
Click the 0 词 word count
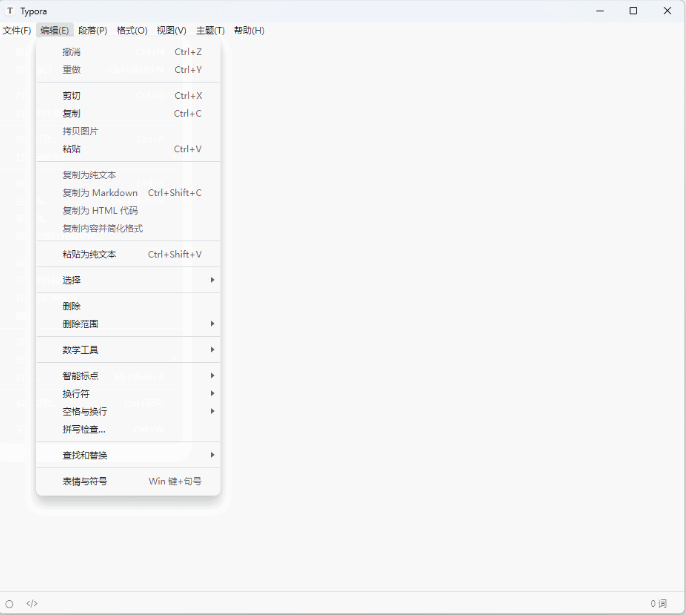click(x=658, y=604)
